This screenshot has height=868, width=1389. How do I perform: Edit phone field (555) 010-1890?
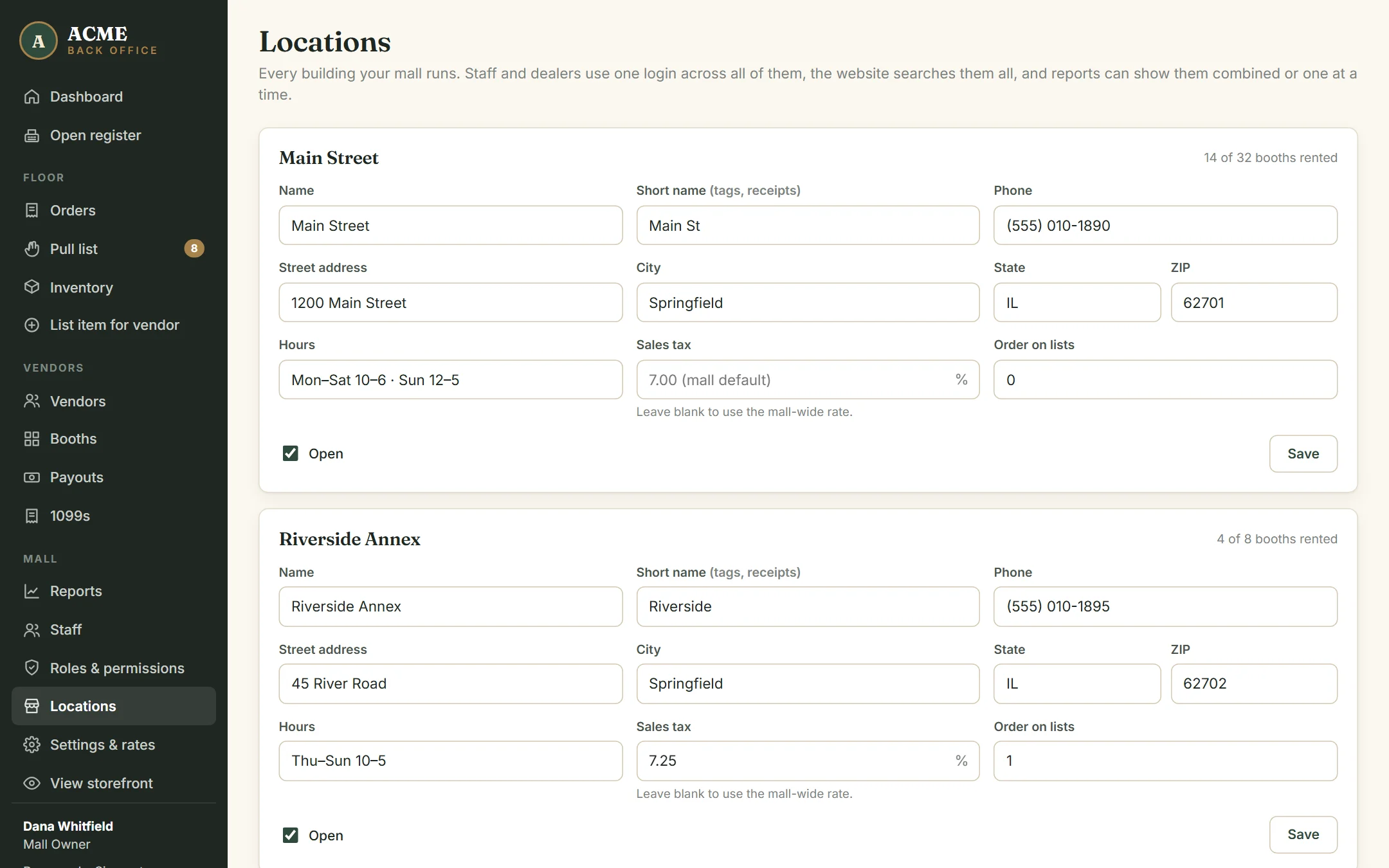pos(1165,225)
